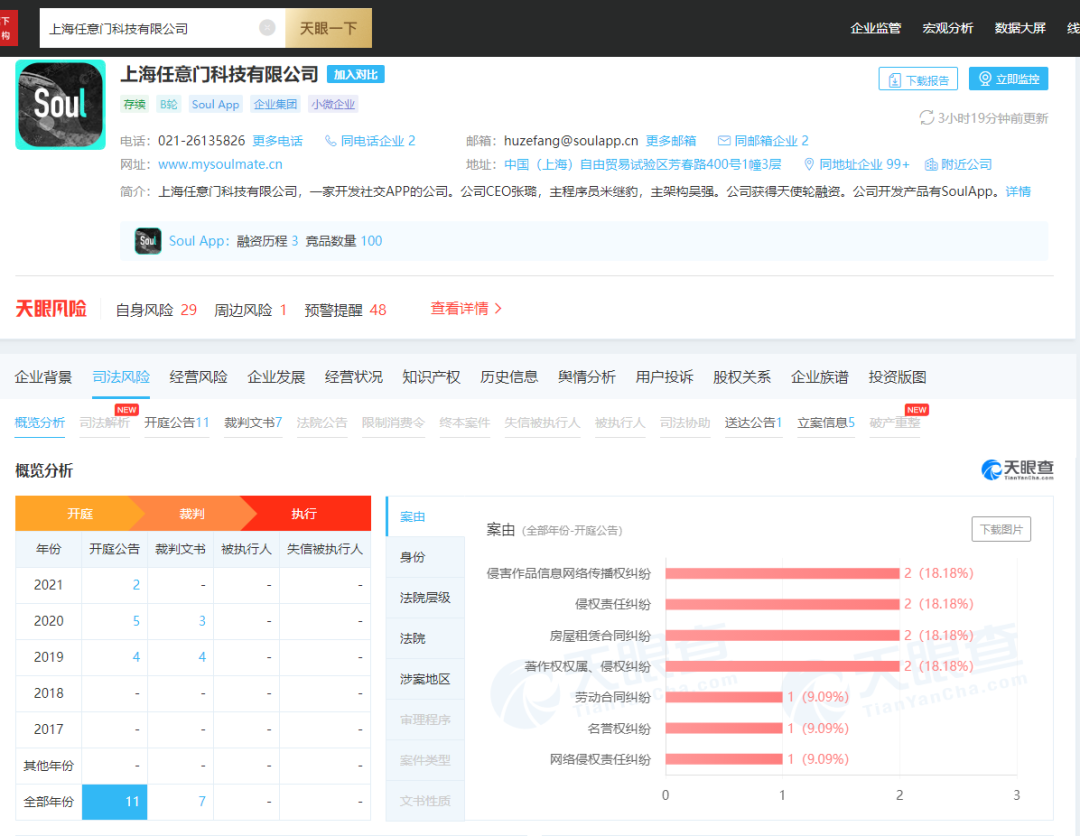Switch to the 企业发展 tab
This screenshot has width=1080, height=836.
pos(276,377)
